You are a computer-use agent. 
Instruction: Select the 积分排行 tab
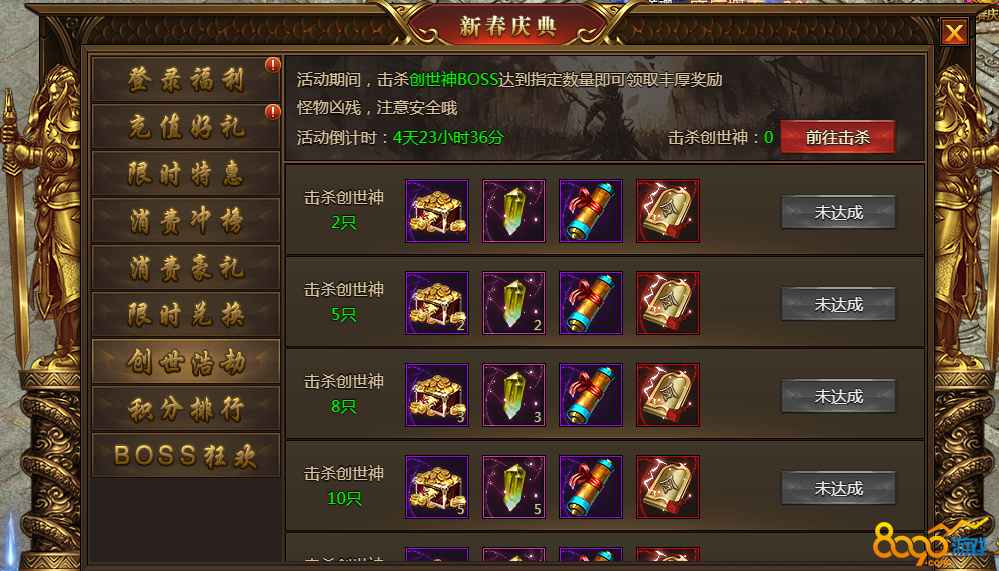185,408
